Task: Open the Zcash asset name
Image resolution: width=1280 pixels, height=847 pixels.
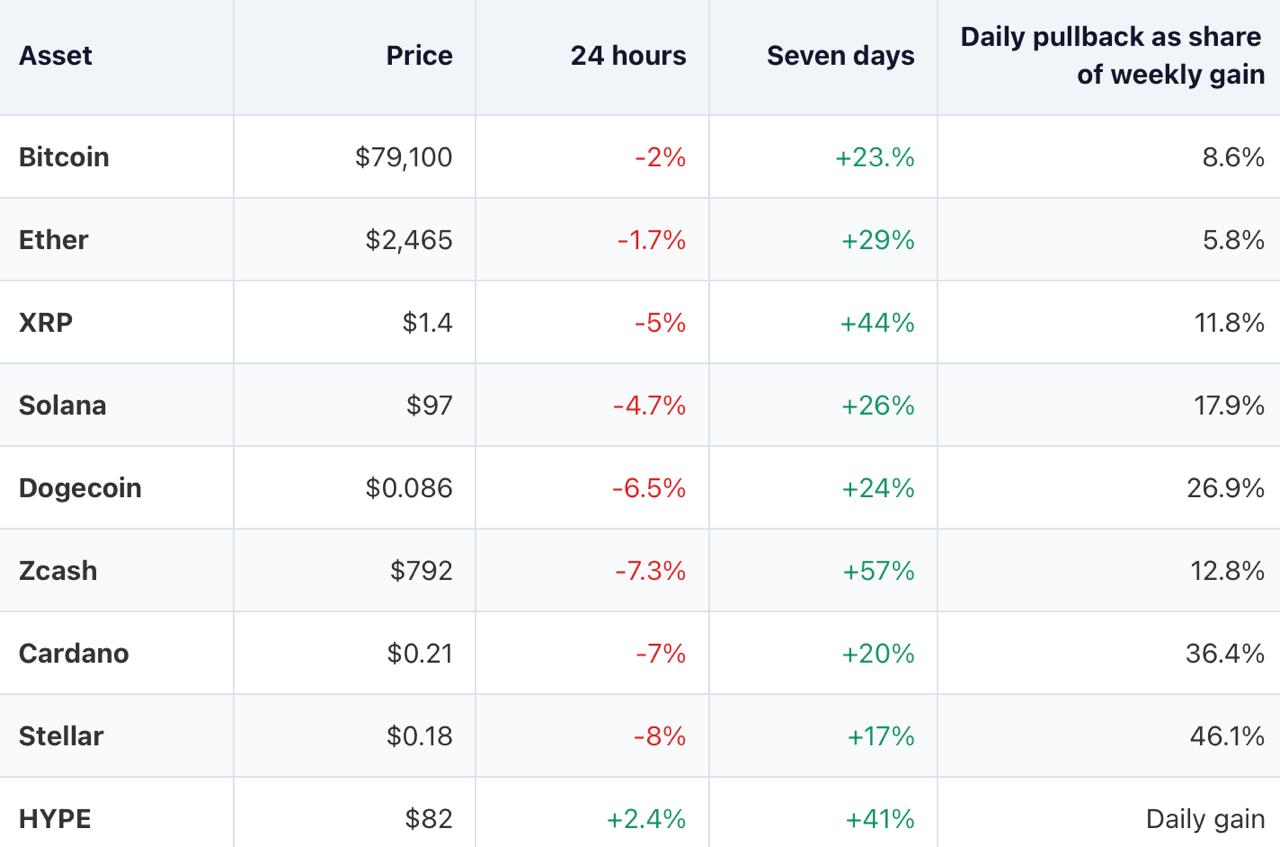Action: tap(58, 571)
